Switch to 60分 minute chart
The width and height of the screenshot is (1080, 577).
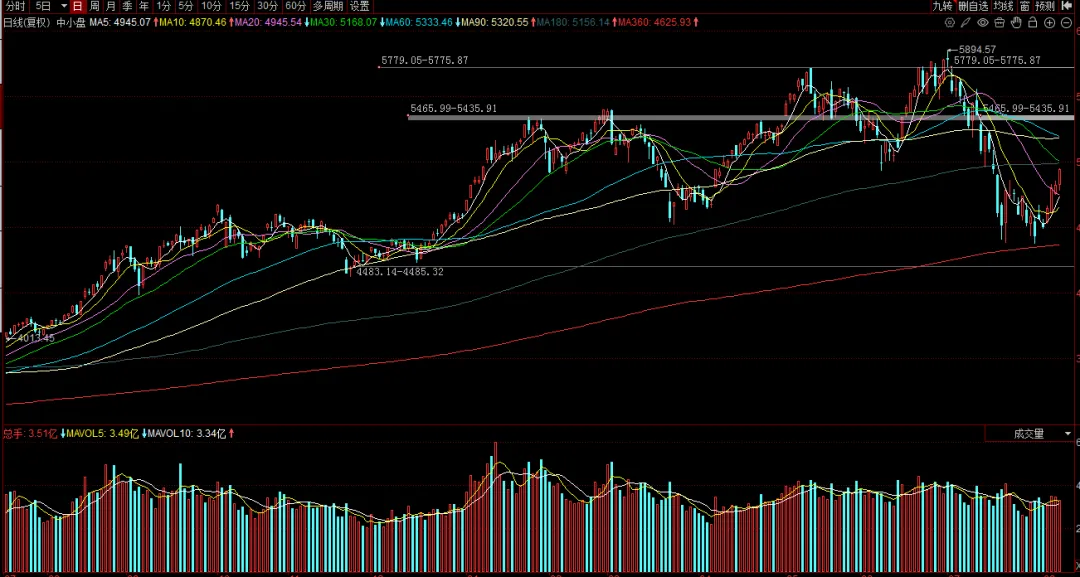[295, 6]
